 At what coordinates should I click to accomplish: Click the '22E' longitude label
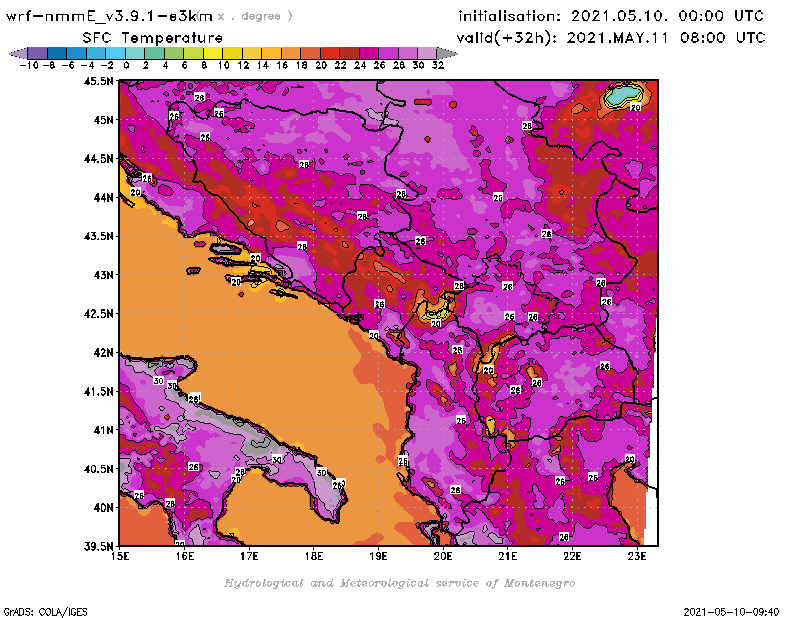click(x=572, y=556)
